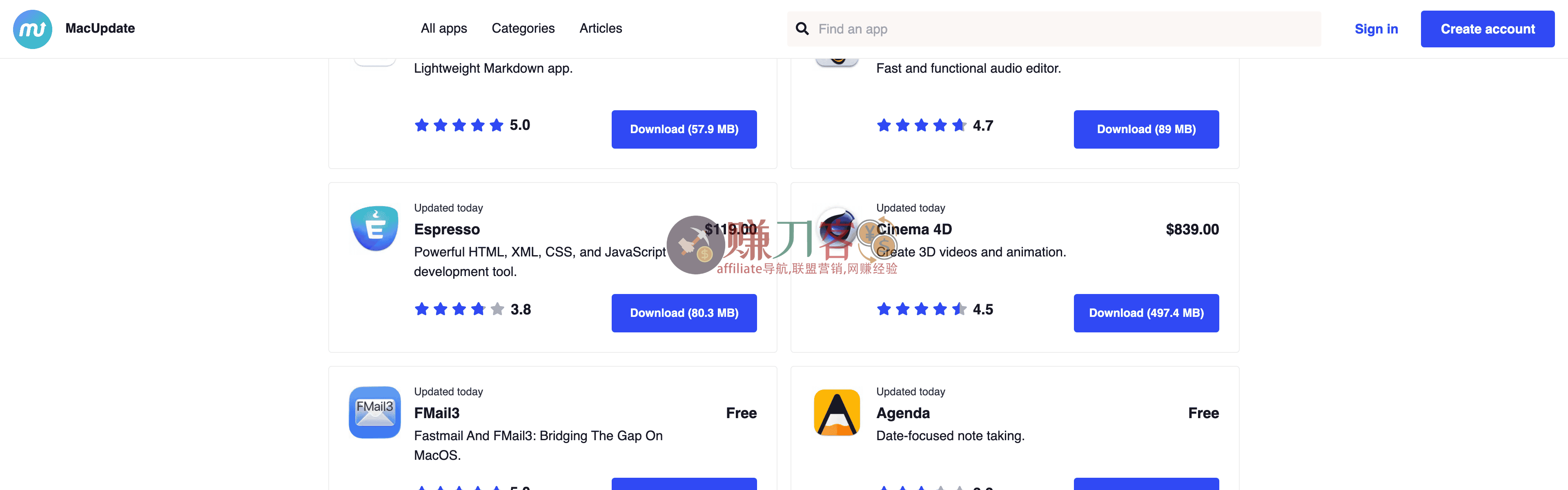Download Cinema 4D (497.4 MB)
Screen dimensions: 1568x490
click(x=1145, y=313)
